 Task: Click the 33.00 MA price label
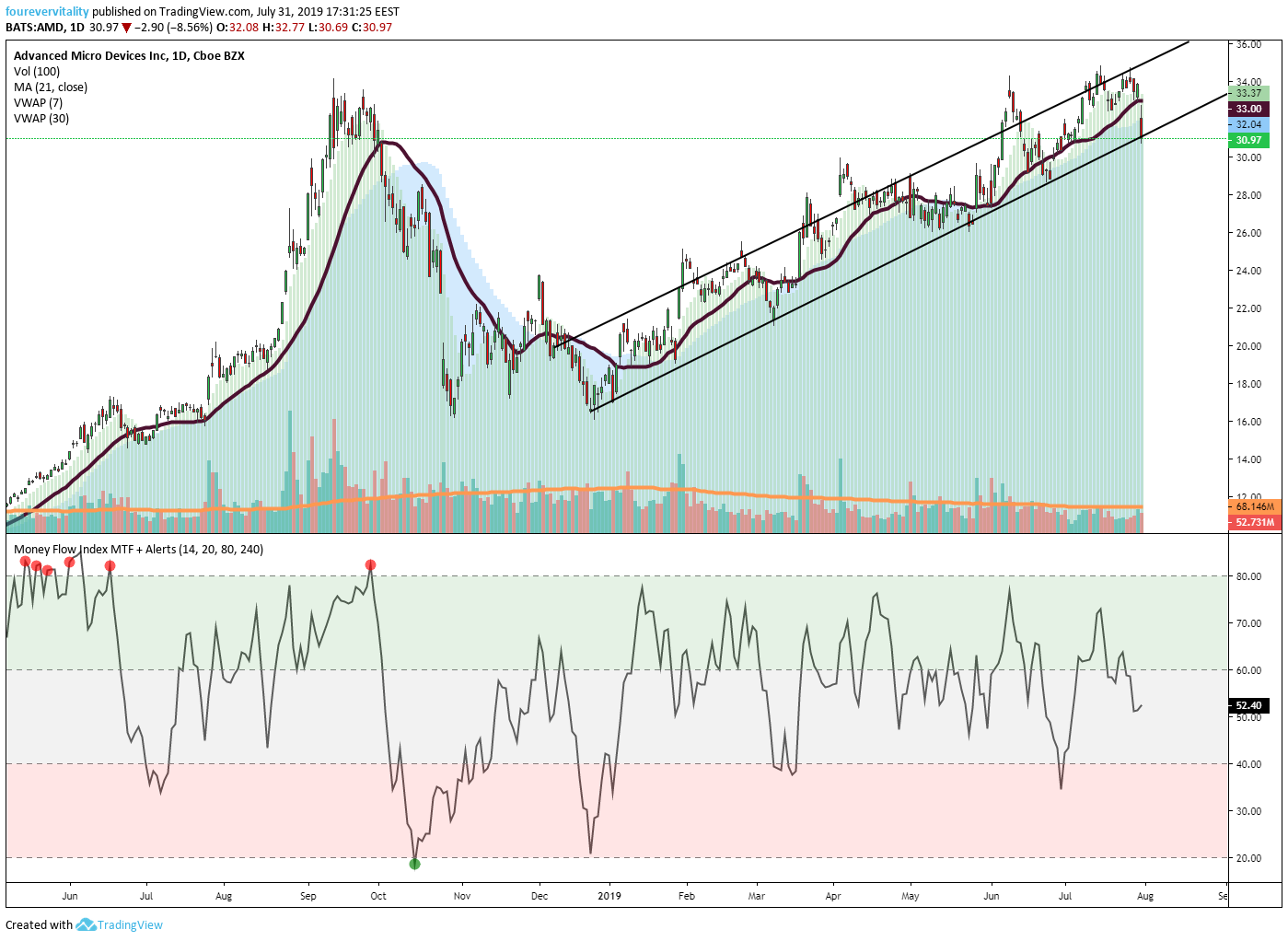(x=1248, y=109)
